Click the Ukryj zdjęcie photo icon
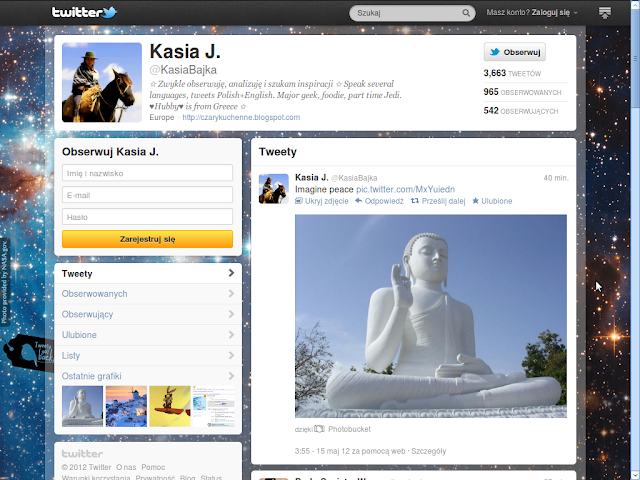The height and width of the screenshot is (480, 640). pyautogui.click(x=299, y=201)
